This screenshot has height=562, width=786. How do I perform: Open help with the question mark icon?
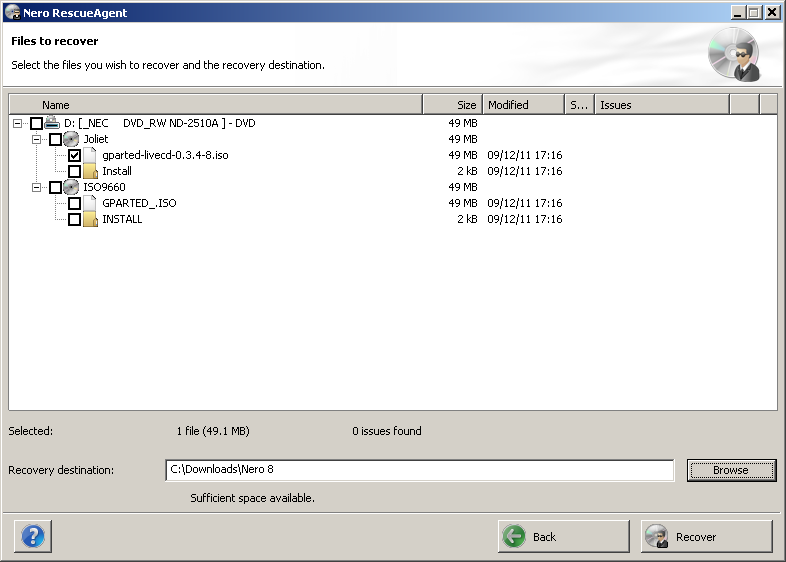(33, 536)
